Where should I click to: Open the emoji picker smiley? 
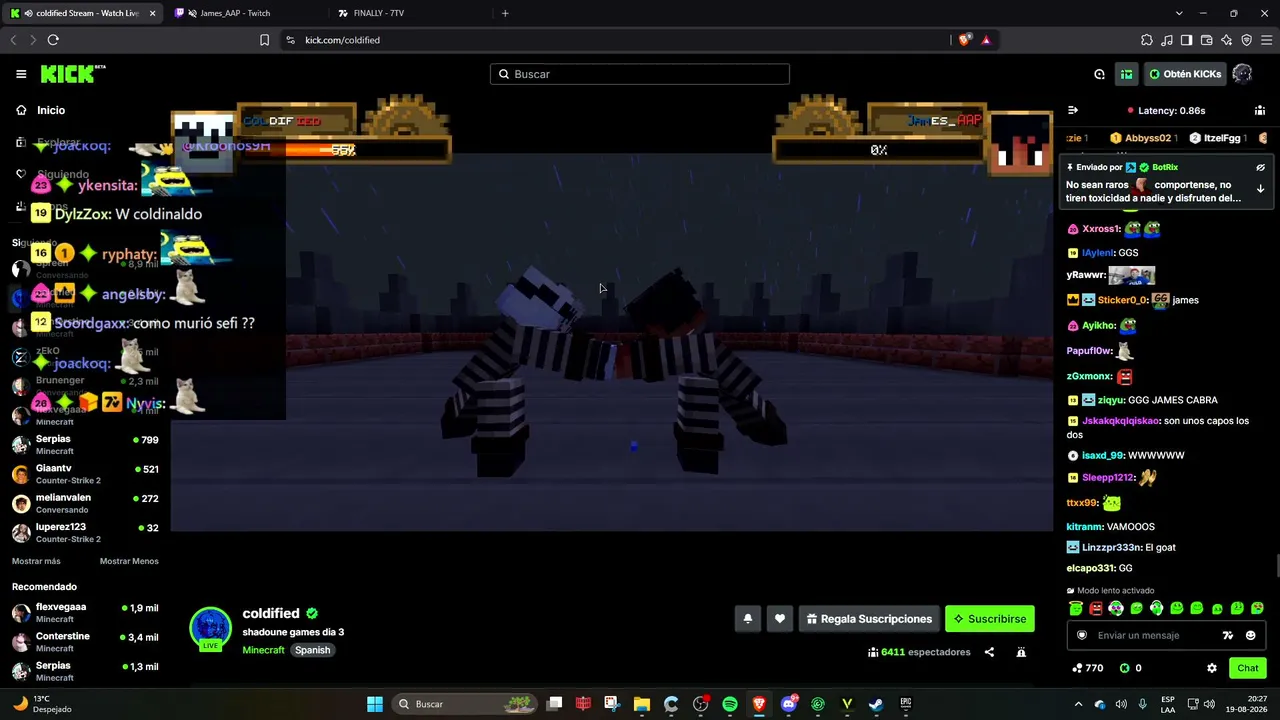click(x=1250, y=635)
